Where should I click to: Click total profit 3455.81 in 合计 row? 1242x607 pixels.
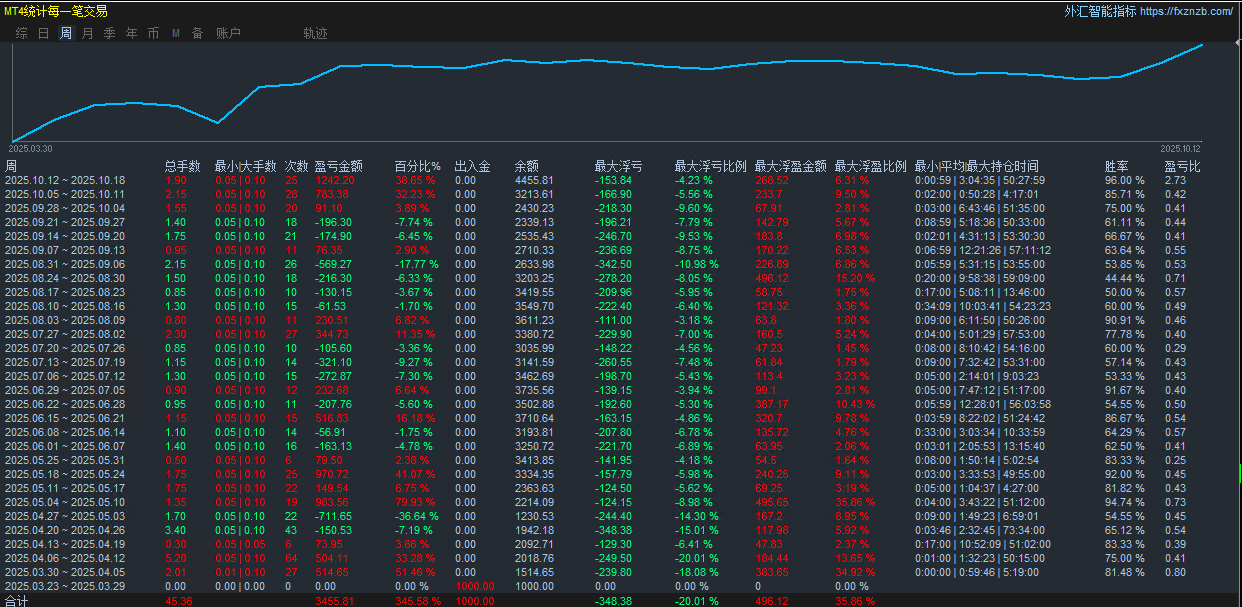(334, 601)
